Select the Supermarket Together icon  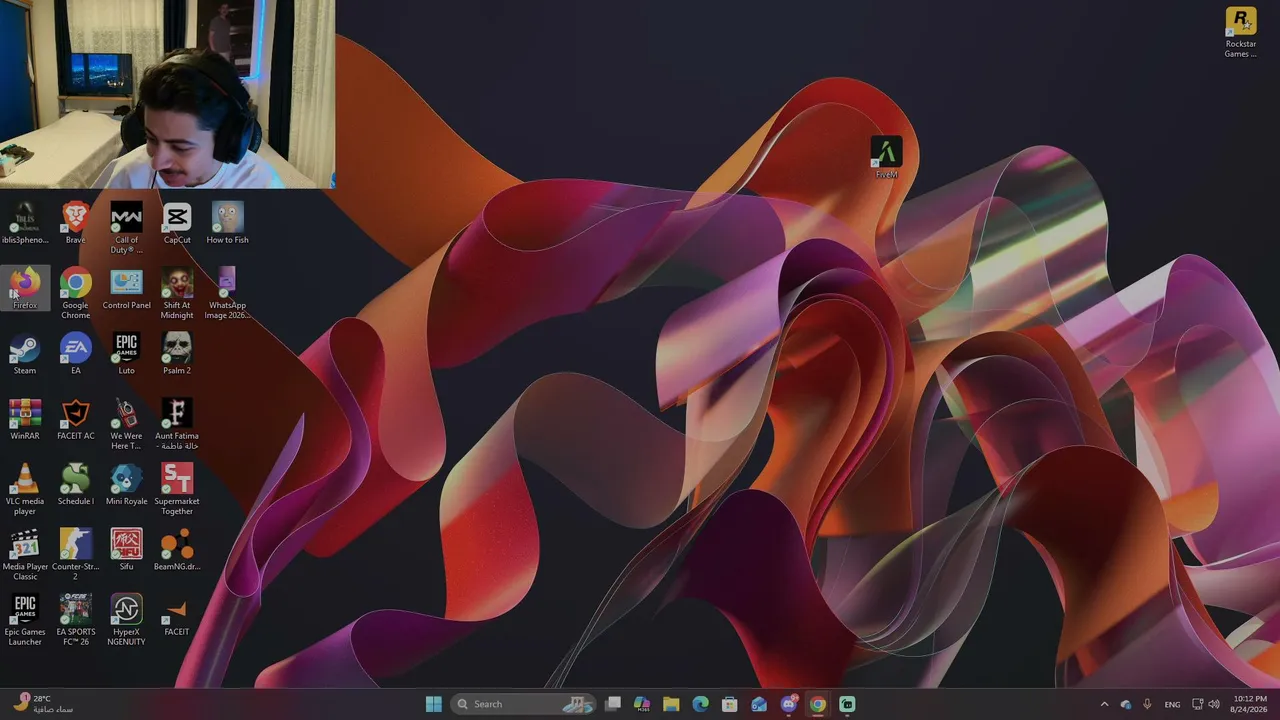[x=177, y=490]
